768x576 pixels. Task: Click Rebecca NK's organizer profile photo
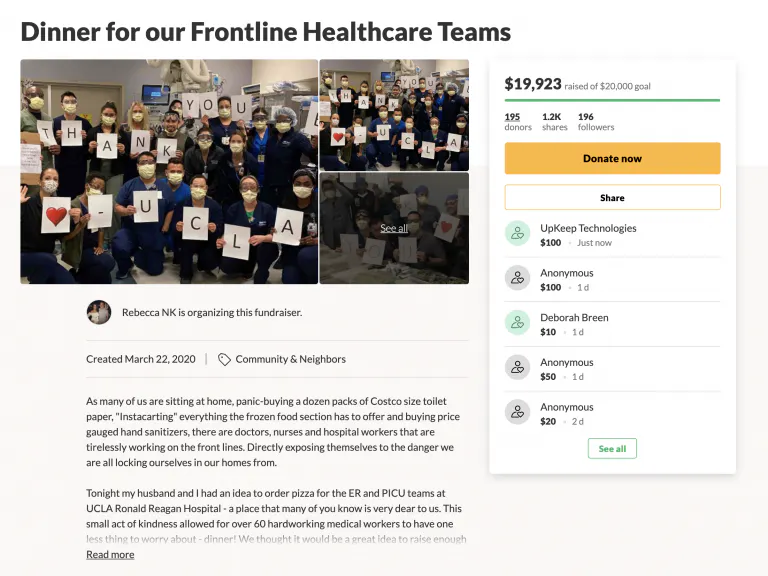(x=98, y=312)
